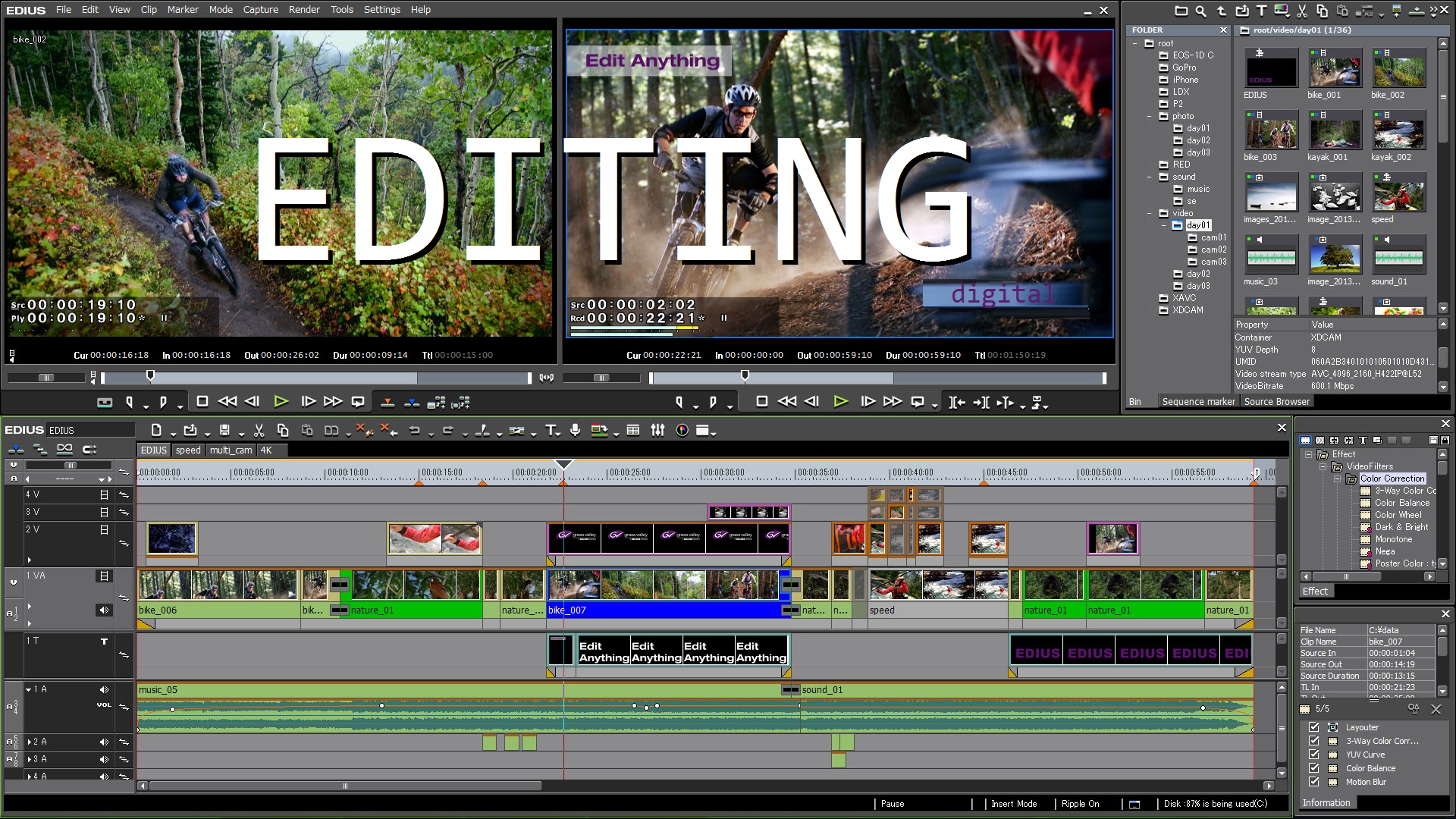Click the search magnifier in bin toolbar
Viewport: 1456px width, 819px height.
[1200, 11]
